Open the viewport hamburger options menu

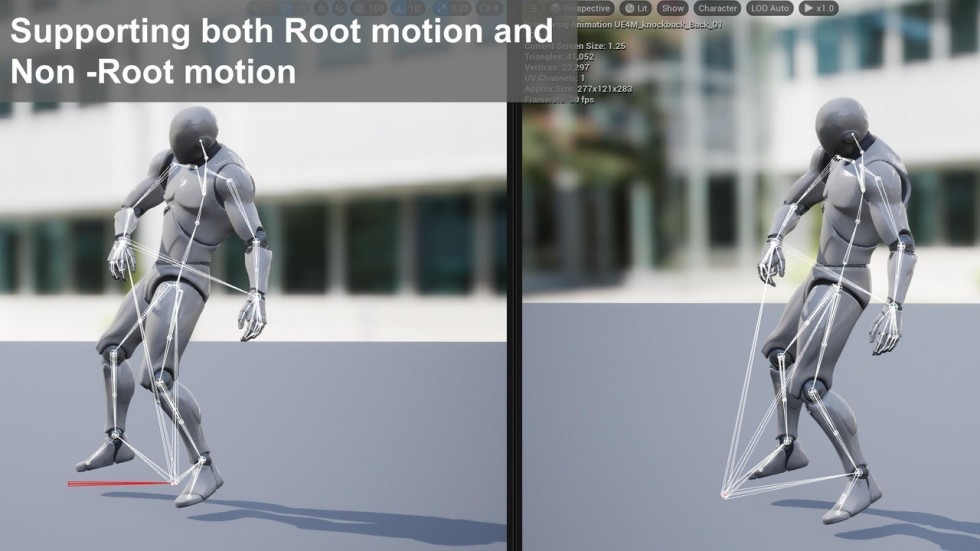tap(532, 8)
